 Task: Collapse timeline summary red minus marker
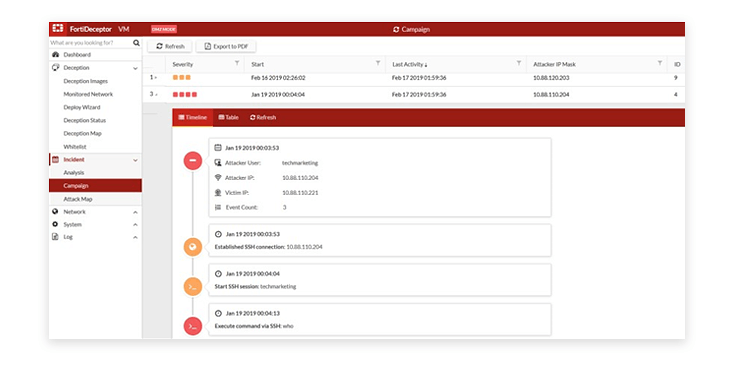(192, 161)
